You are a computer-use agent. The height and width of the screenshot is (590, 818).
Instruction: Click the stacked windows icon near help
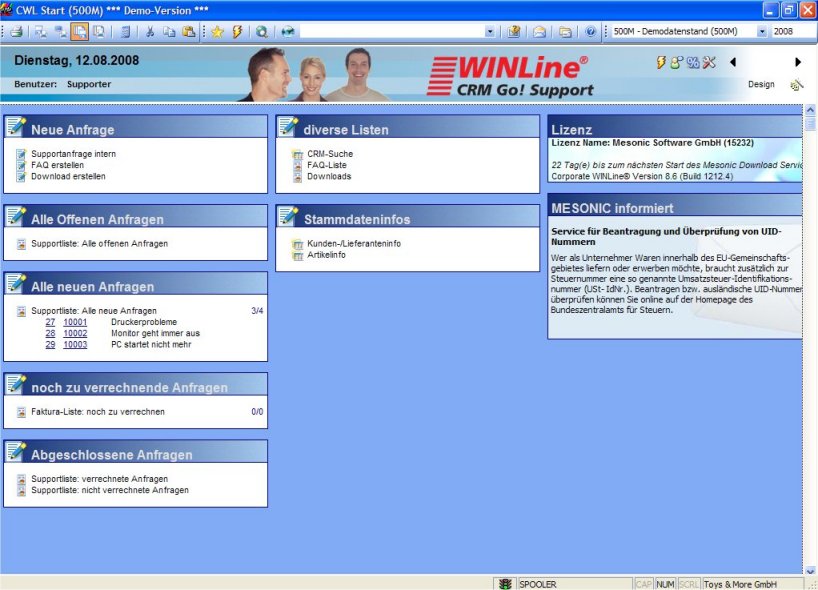click(565, 32)
